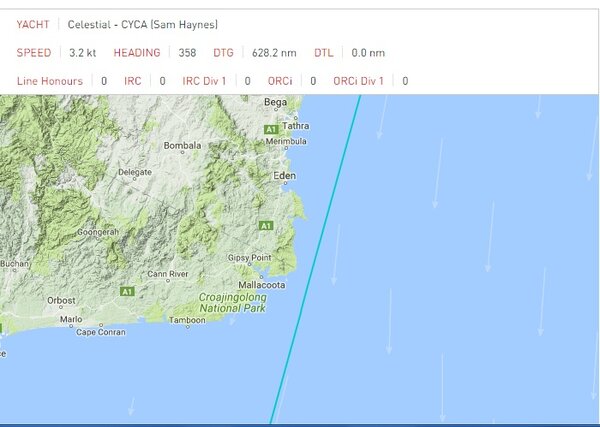The width and height of the screenshot is (600, 427).
Task: Select the Merimbula town marker
Action: (x=287, y=142)
